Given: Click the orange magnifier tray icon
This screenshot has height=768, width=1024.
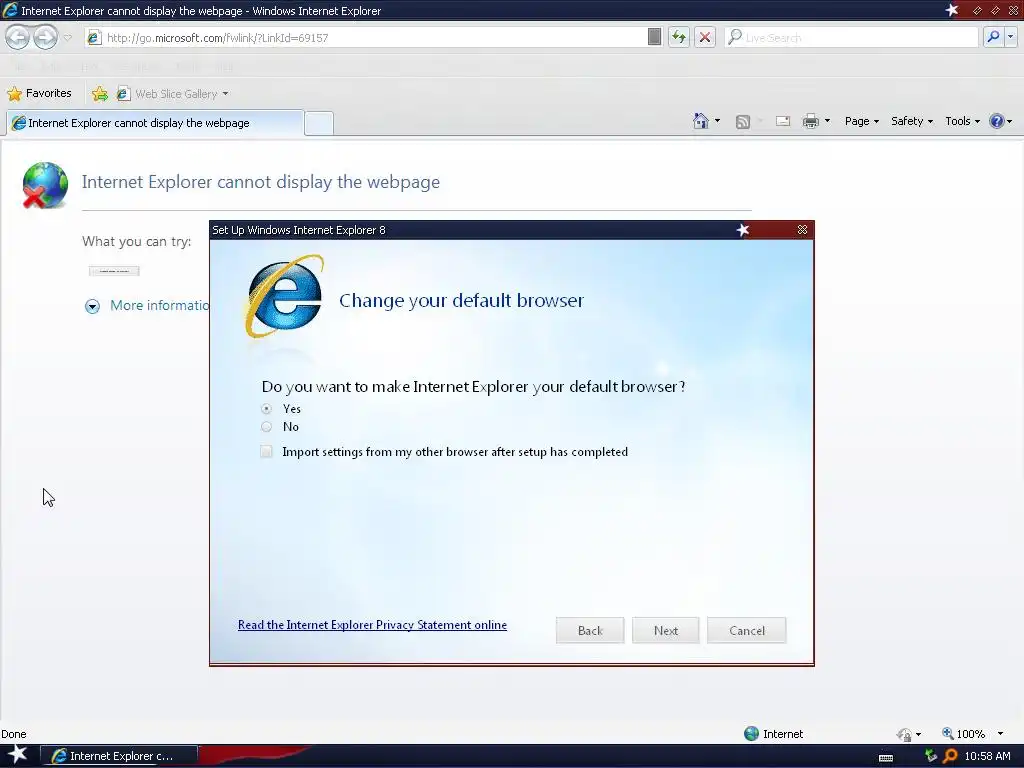Looking at the screenshot, I should click(950, 756).
